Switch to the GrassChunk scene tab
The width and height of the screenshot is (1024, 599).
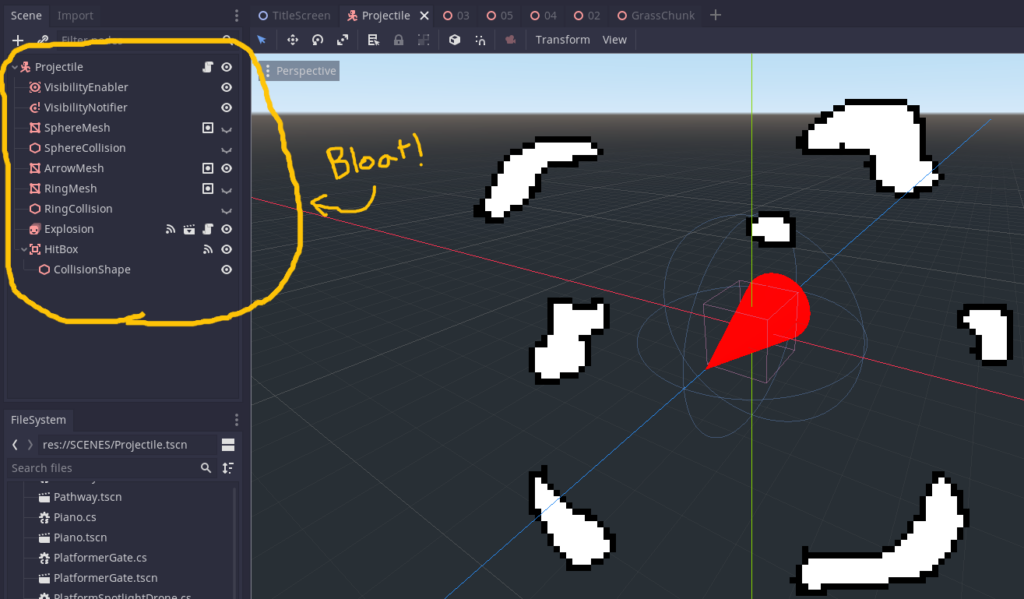(x=663, y=15)
